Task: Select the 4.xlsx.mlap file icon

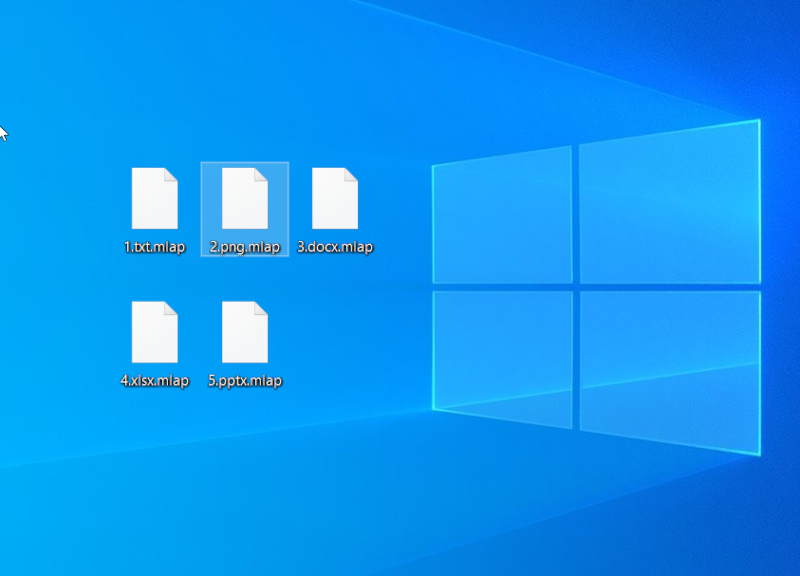Action: (155, 332)
